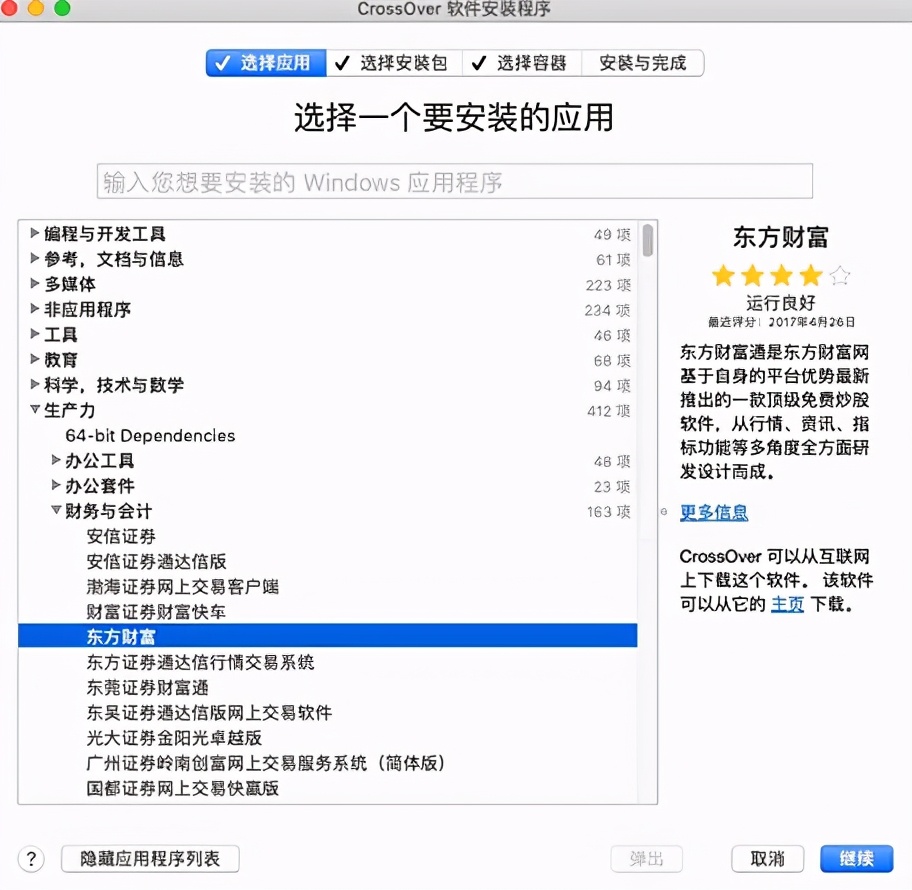Click the empty fifth rating star
Screen dimensions: 912x890
[839, 275]
